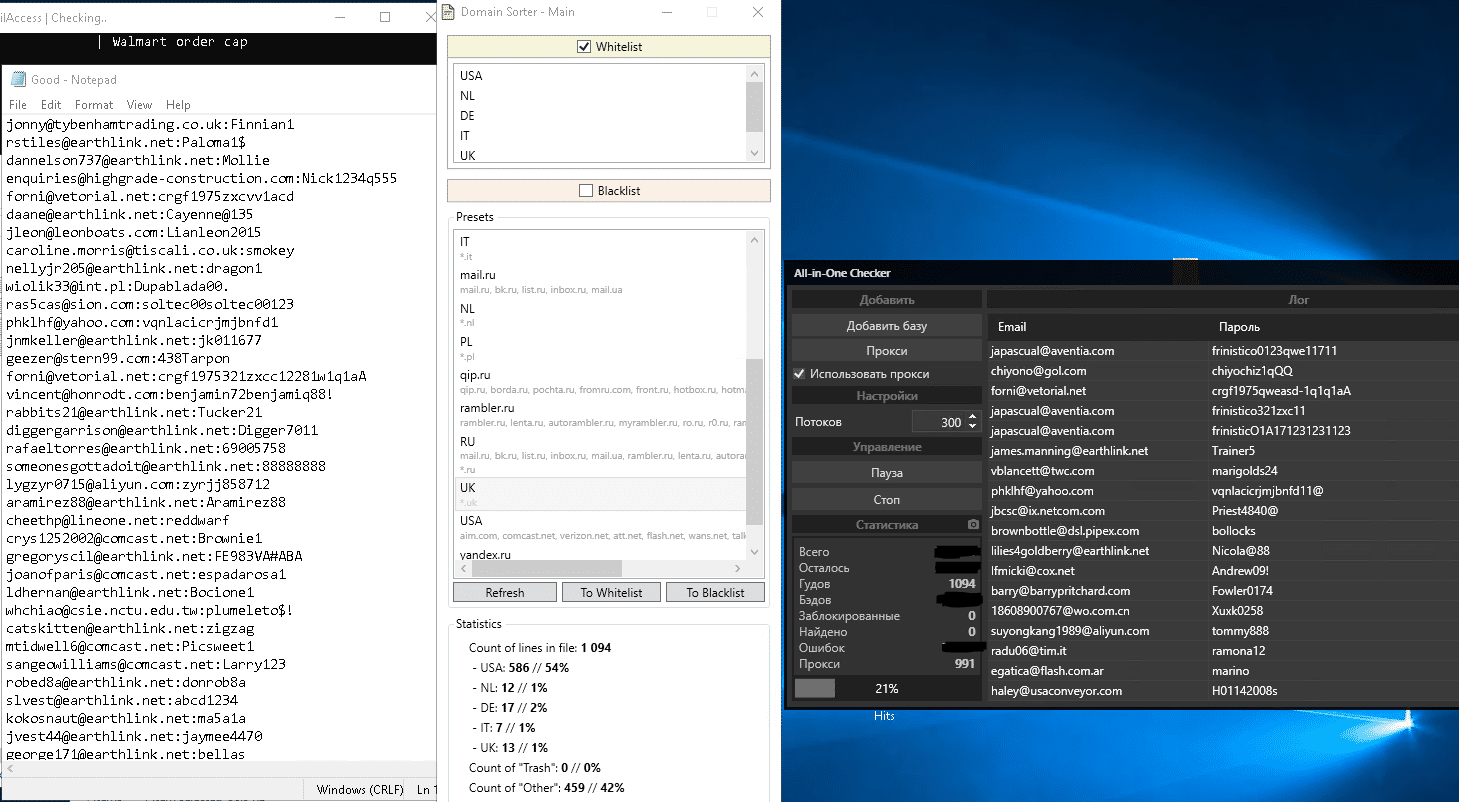
Task: Click the Notepad icon in the Good title bar
Action: (17, 80)
